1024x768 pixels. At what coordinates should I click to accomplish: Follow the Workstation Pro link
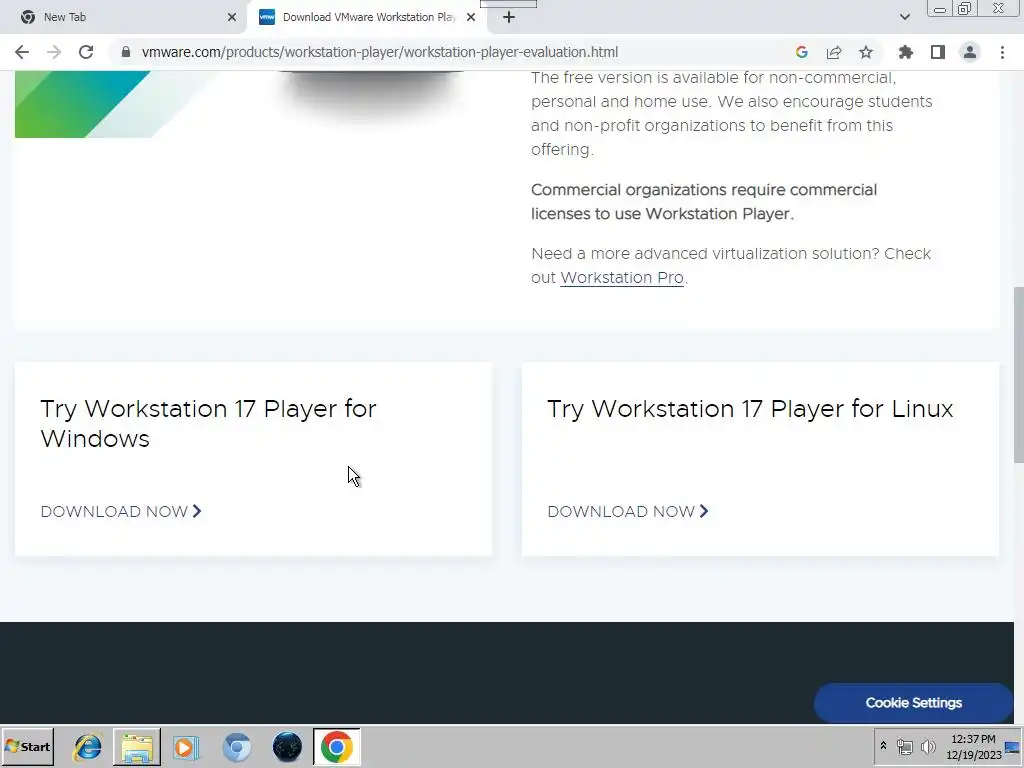(x=622, y=278)
